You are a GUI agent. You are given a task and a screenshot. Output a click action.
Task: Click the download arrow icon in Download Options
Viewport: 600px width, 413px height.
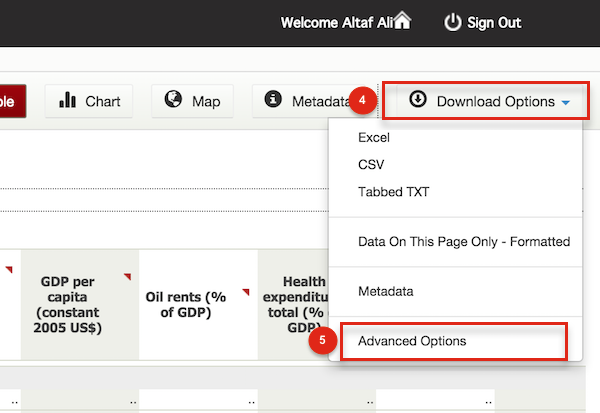(x=418, y=100)
